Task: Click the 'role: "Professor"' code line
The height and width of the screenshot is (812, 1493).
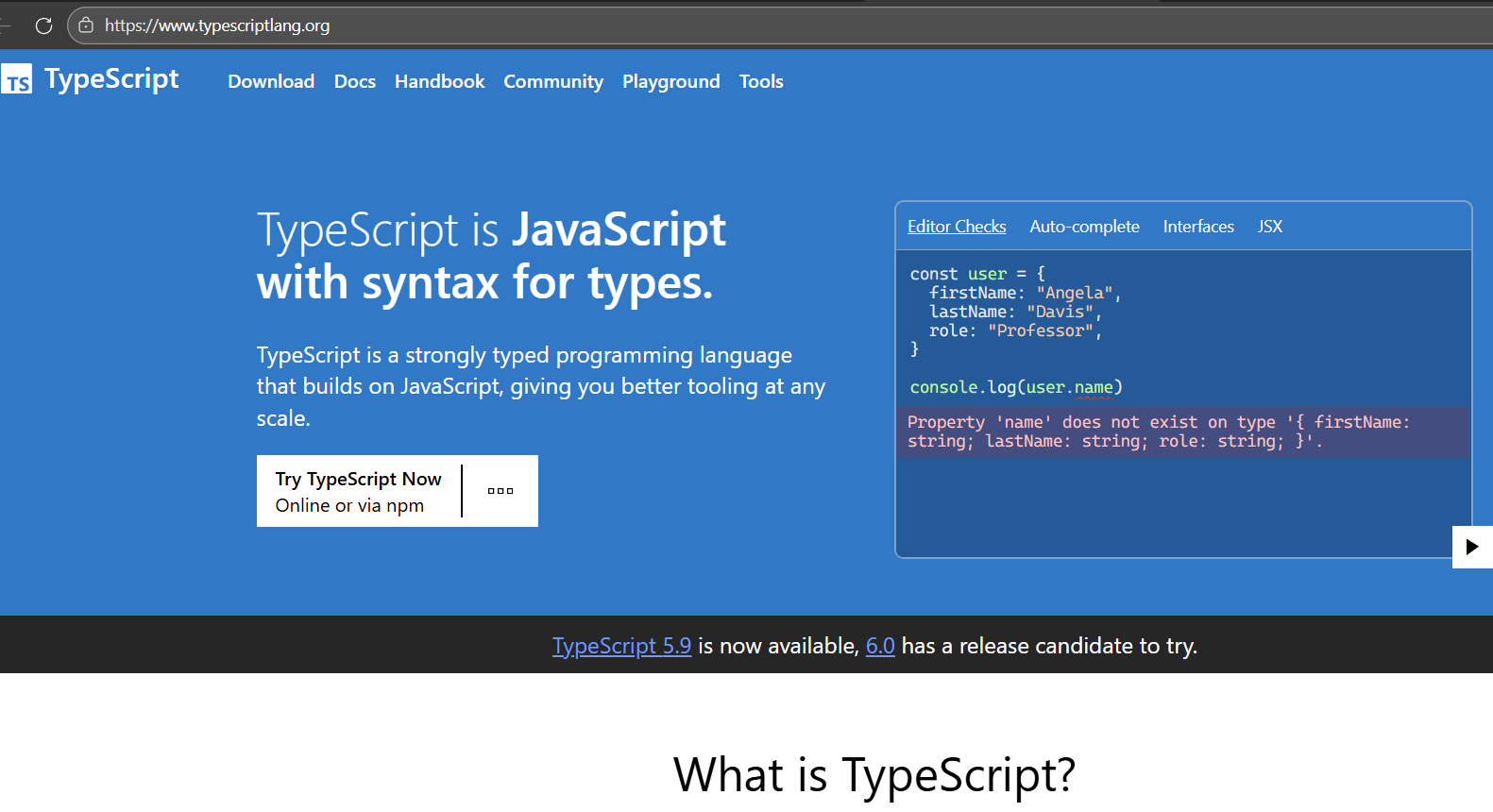Action: pyautogui.click(x=1015, y=330)
